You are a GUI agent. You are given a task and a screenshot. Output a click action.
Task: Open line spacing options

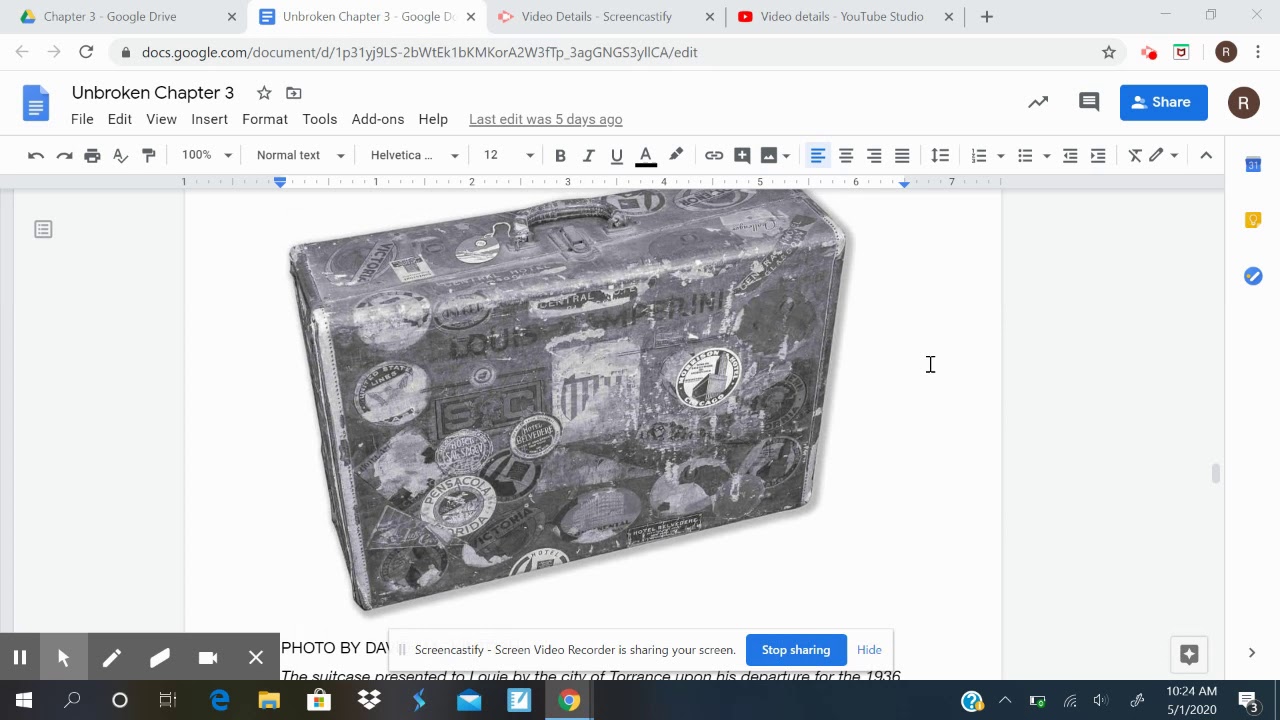click(940, 155)
